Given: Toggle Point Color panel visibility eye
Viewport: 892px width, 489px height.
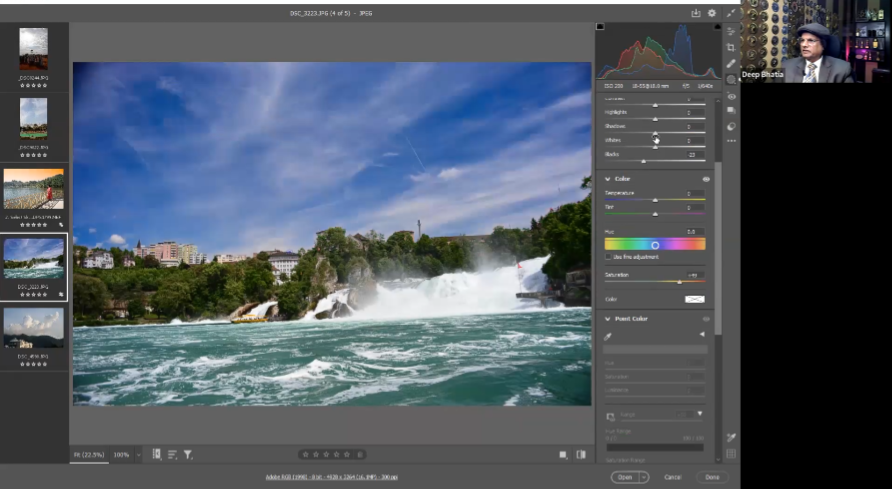Looking at the screenshot, I should (x=706, y=319).
